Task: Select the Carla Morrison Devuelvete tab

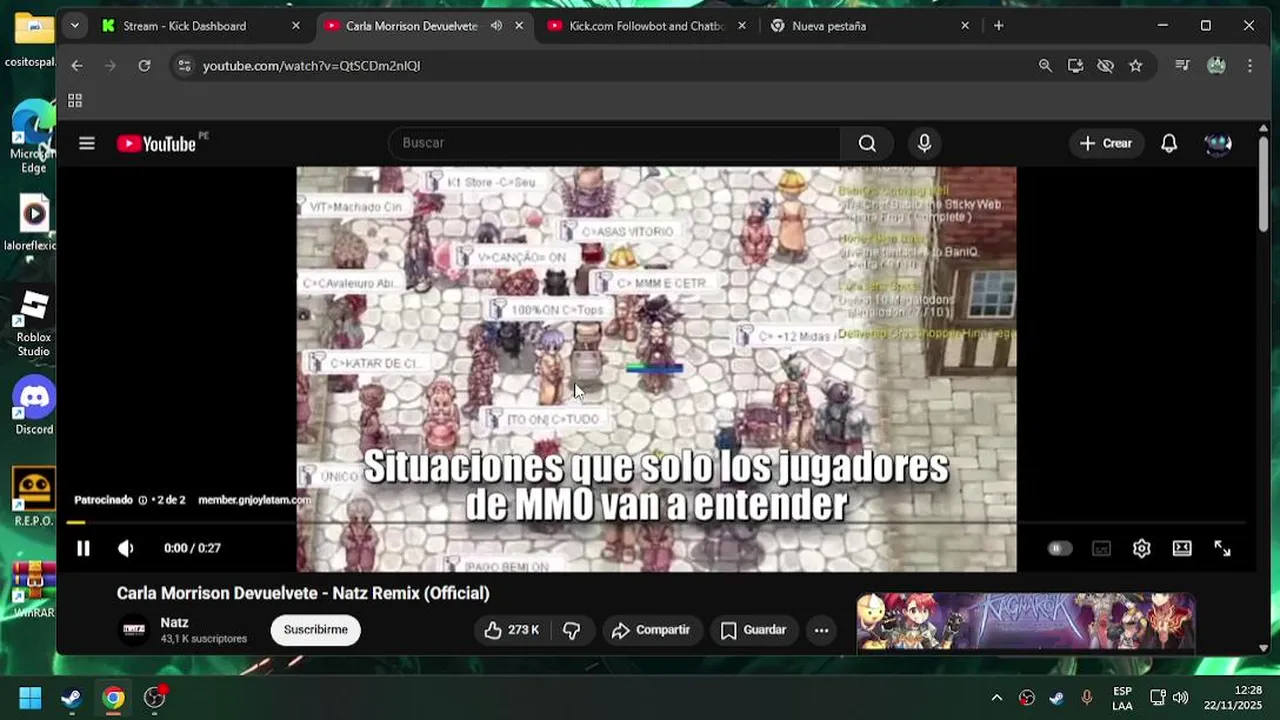Action: (411, 26)
